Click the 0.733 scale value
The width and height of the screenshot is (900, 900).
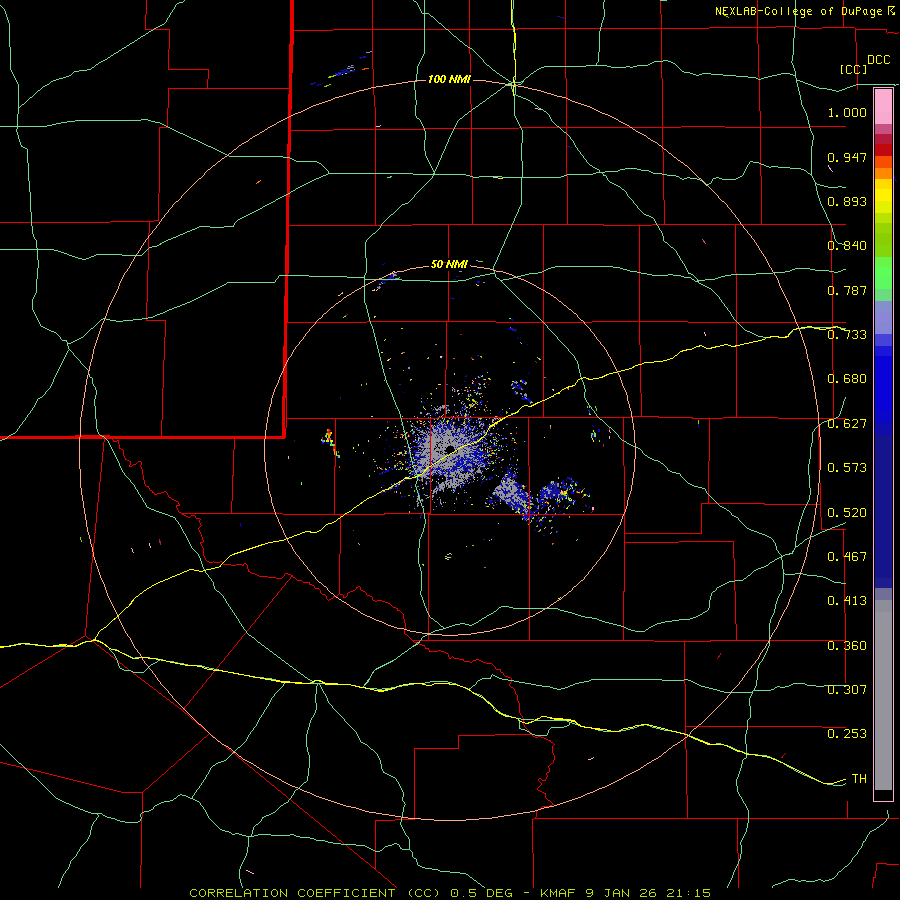pos(847,335)
